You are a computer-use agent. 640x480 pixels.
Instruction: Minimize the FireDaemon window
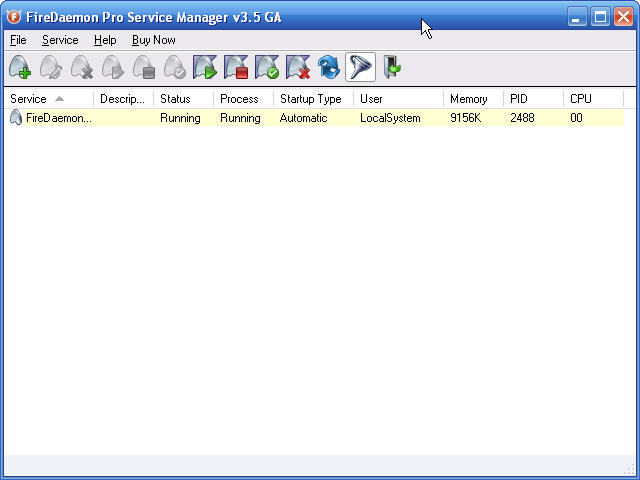[x=577, y=17]
